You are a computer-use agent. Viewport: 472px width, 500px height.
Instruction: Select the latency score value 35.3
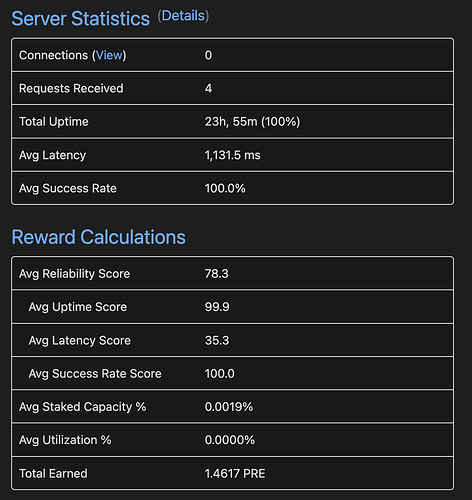click(x=217, y=340)
